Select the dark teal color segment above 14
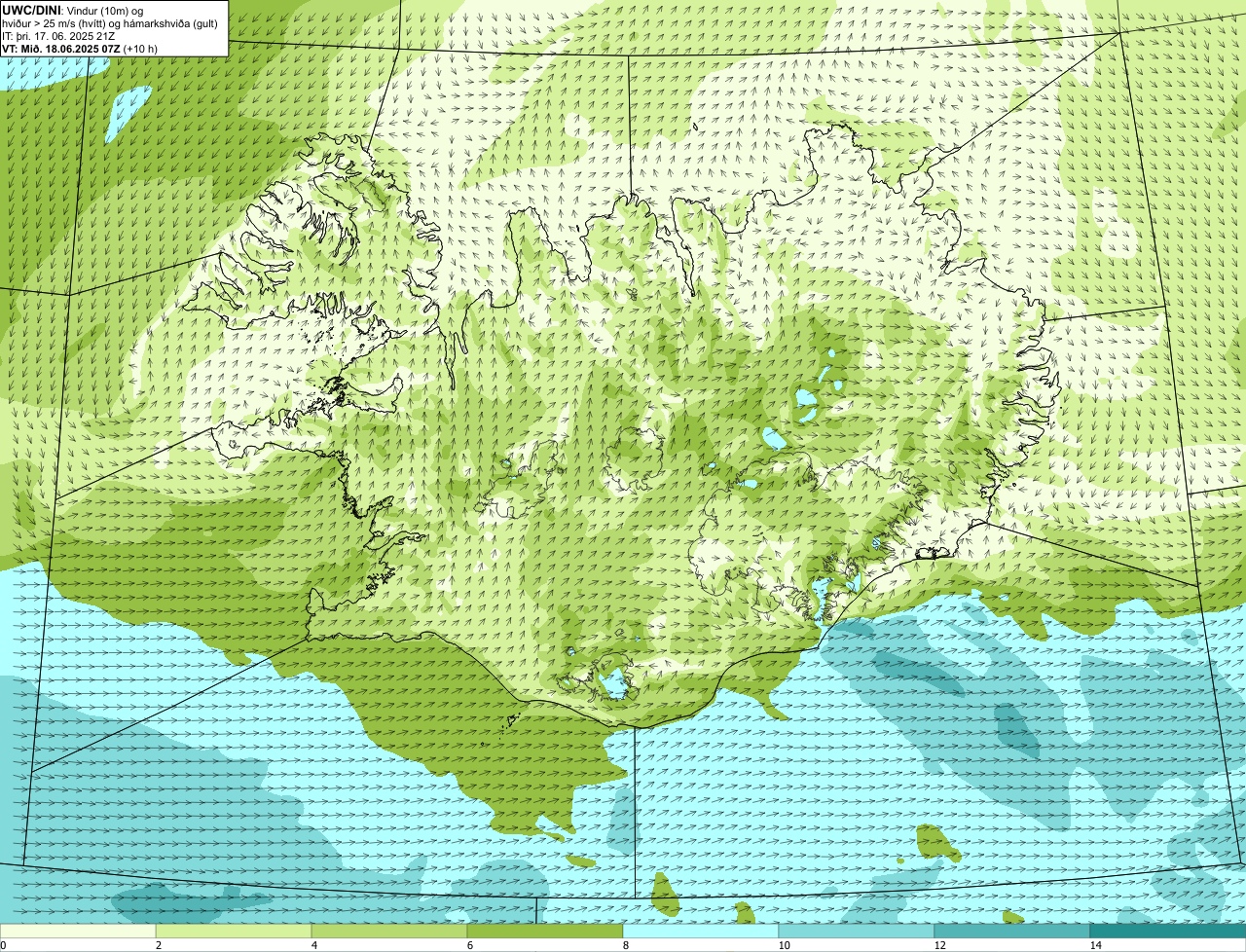This screenshot has width=1246, height=952. pyautogui.click(x=1168, y=931)
